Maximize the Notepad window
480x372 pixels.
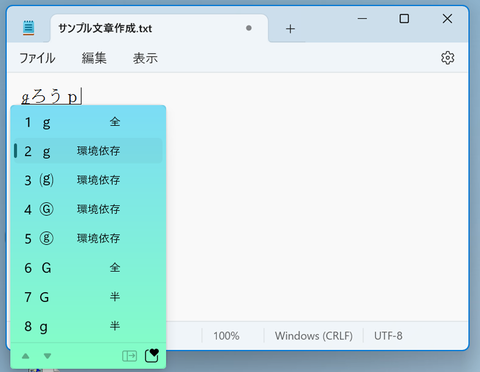click(x=404, y=19)
